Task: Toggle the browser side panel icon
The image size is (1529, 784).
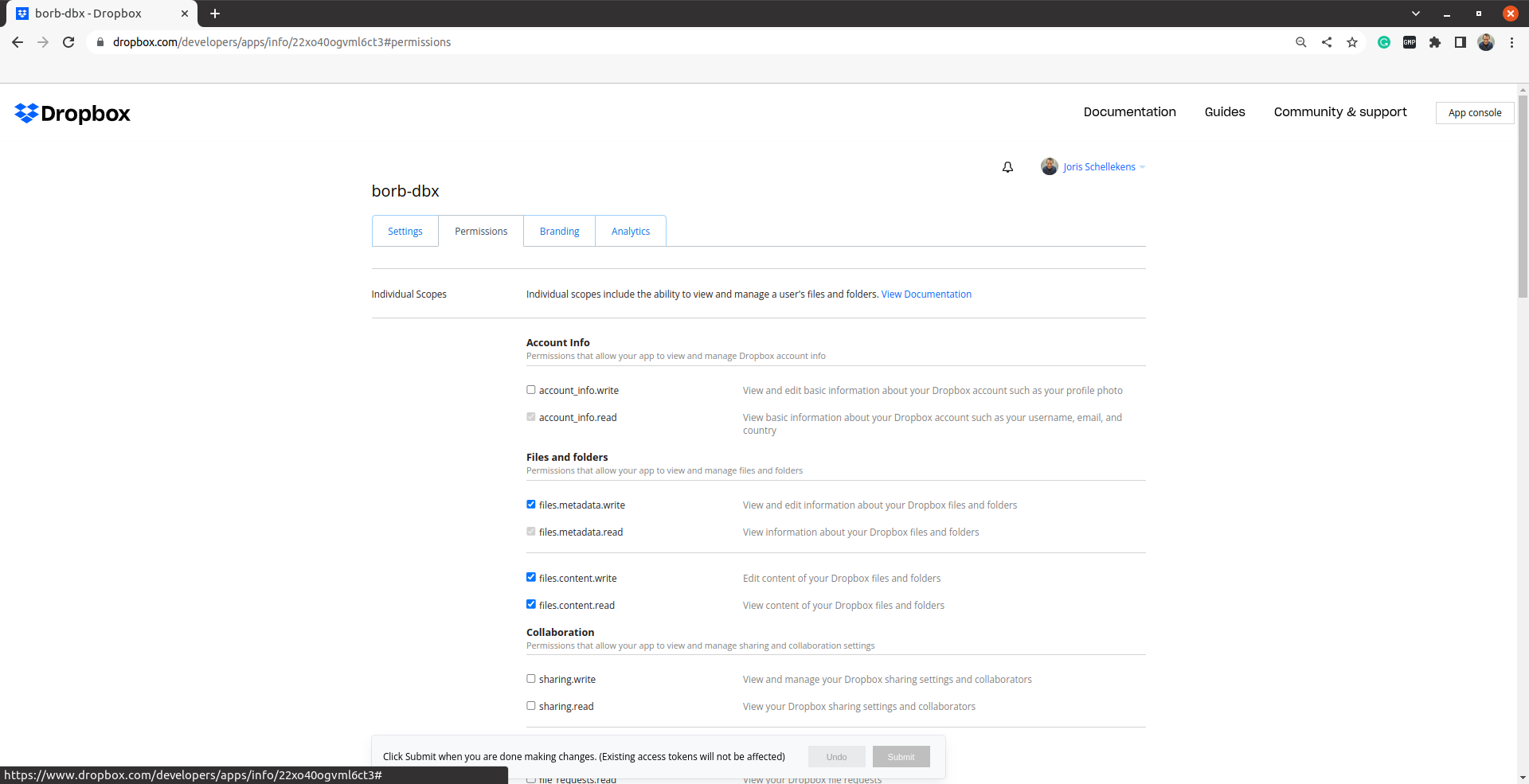Action: click(1461, 42)
